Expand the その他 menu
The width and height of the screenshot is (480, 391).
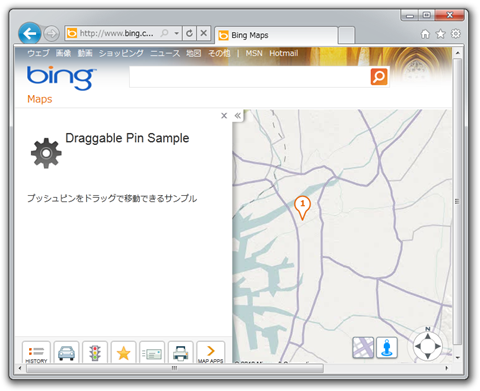pos(219,53)
